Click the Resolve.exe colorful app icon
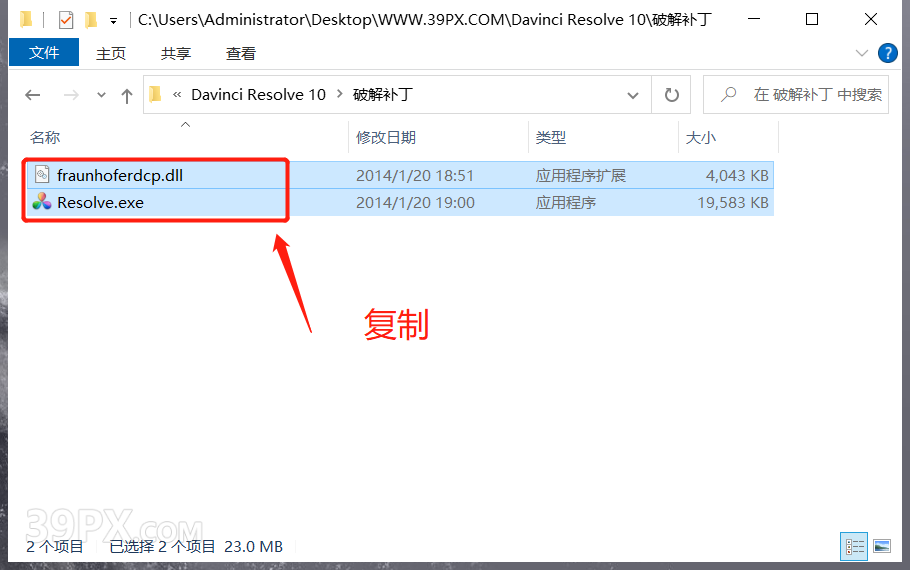Image resolution: width=910 pixels, height=570 pixels. 41,202
